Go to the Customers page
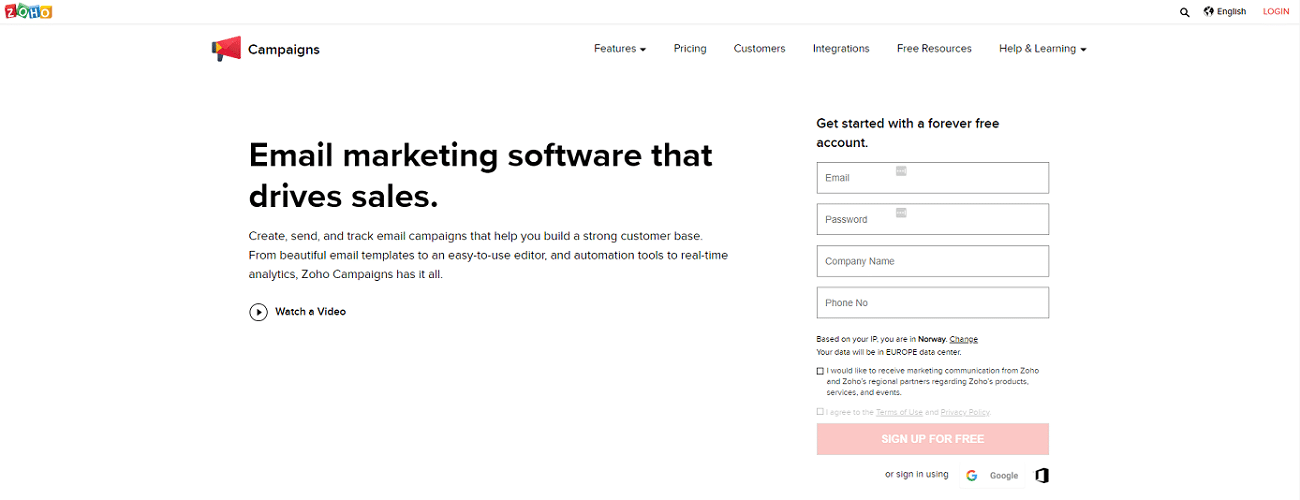This screenshot has width=1300, height=500. pyautogui.click(x=759, y=48)
